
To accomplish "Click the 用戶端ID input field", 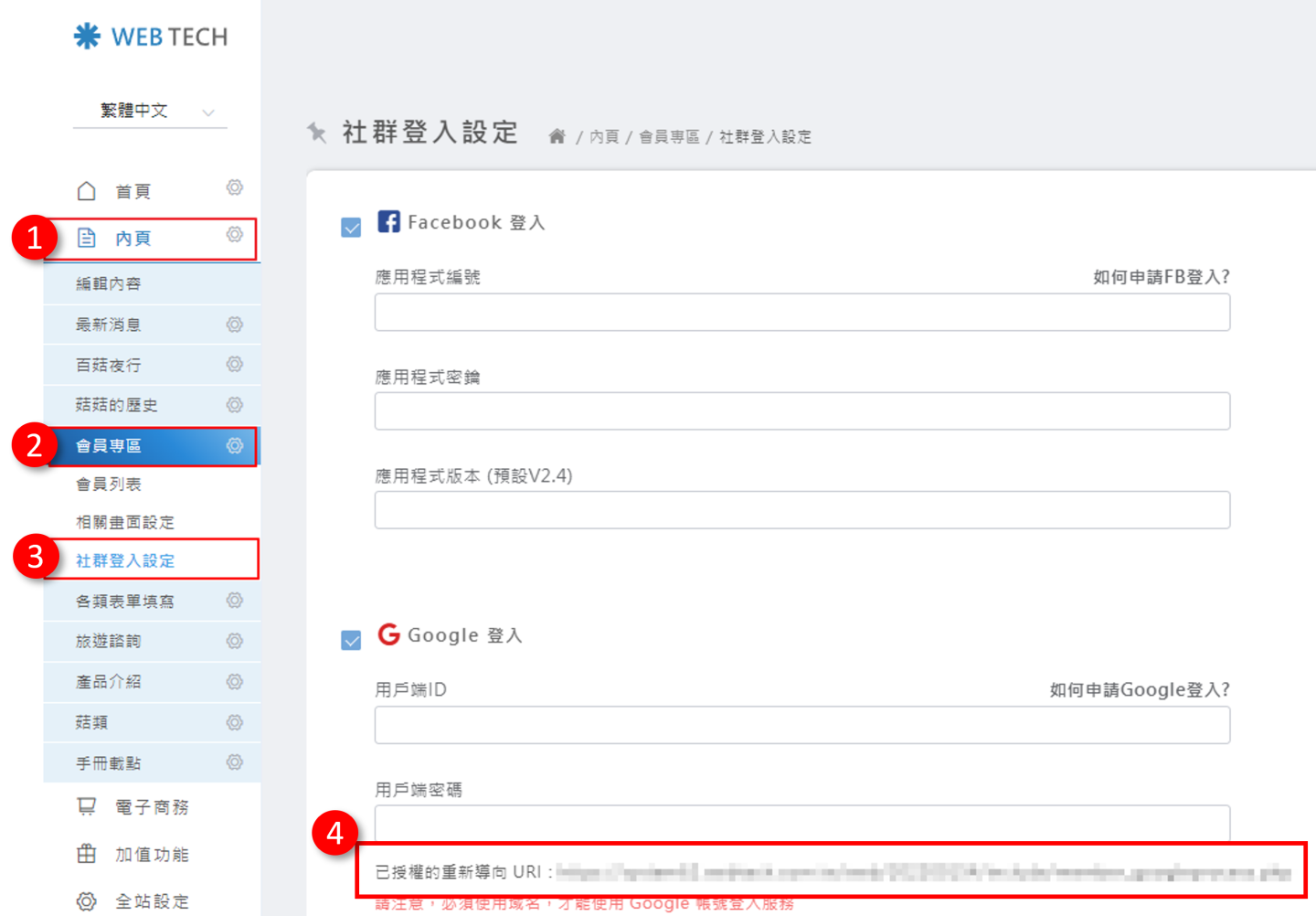I will point(801,725).
